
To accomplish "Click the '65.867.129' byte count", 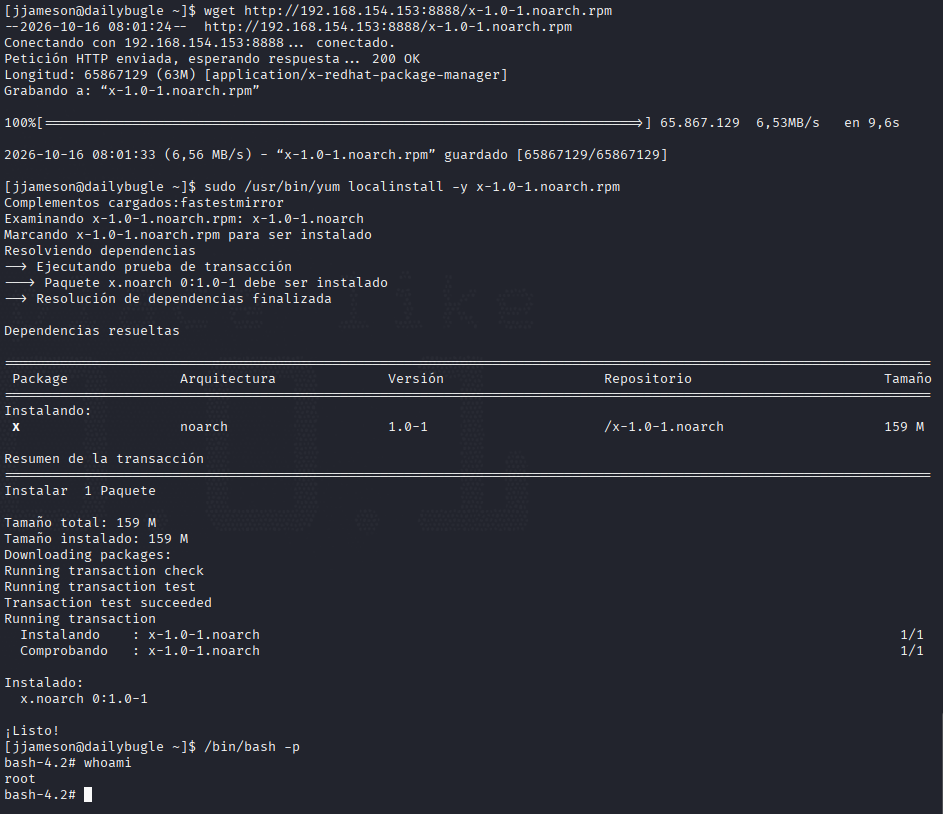I will pos(699,123).
